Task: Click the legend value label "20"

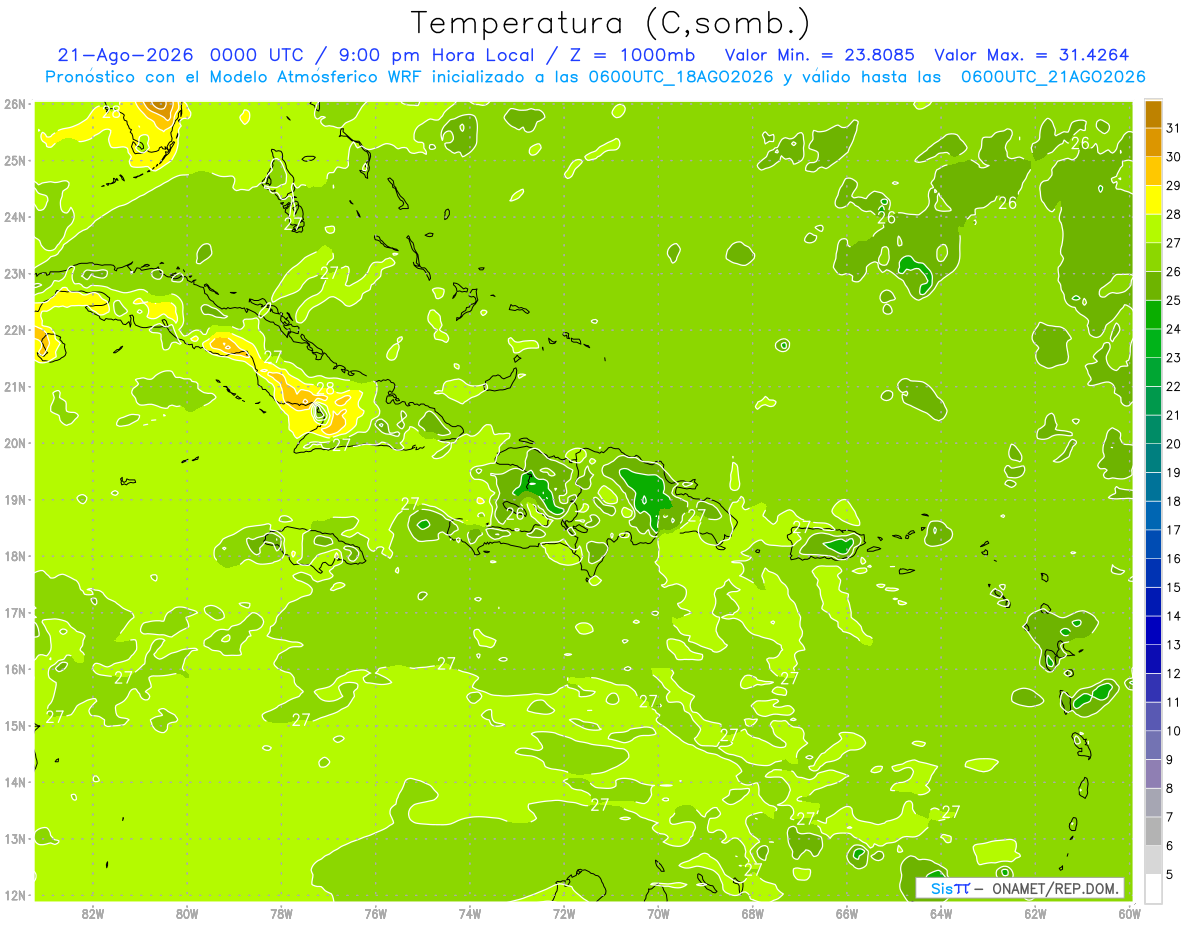Action: [x=1174, y=444]
